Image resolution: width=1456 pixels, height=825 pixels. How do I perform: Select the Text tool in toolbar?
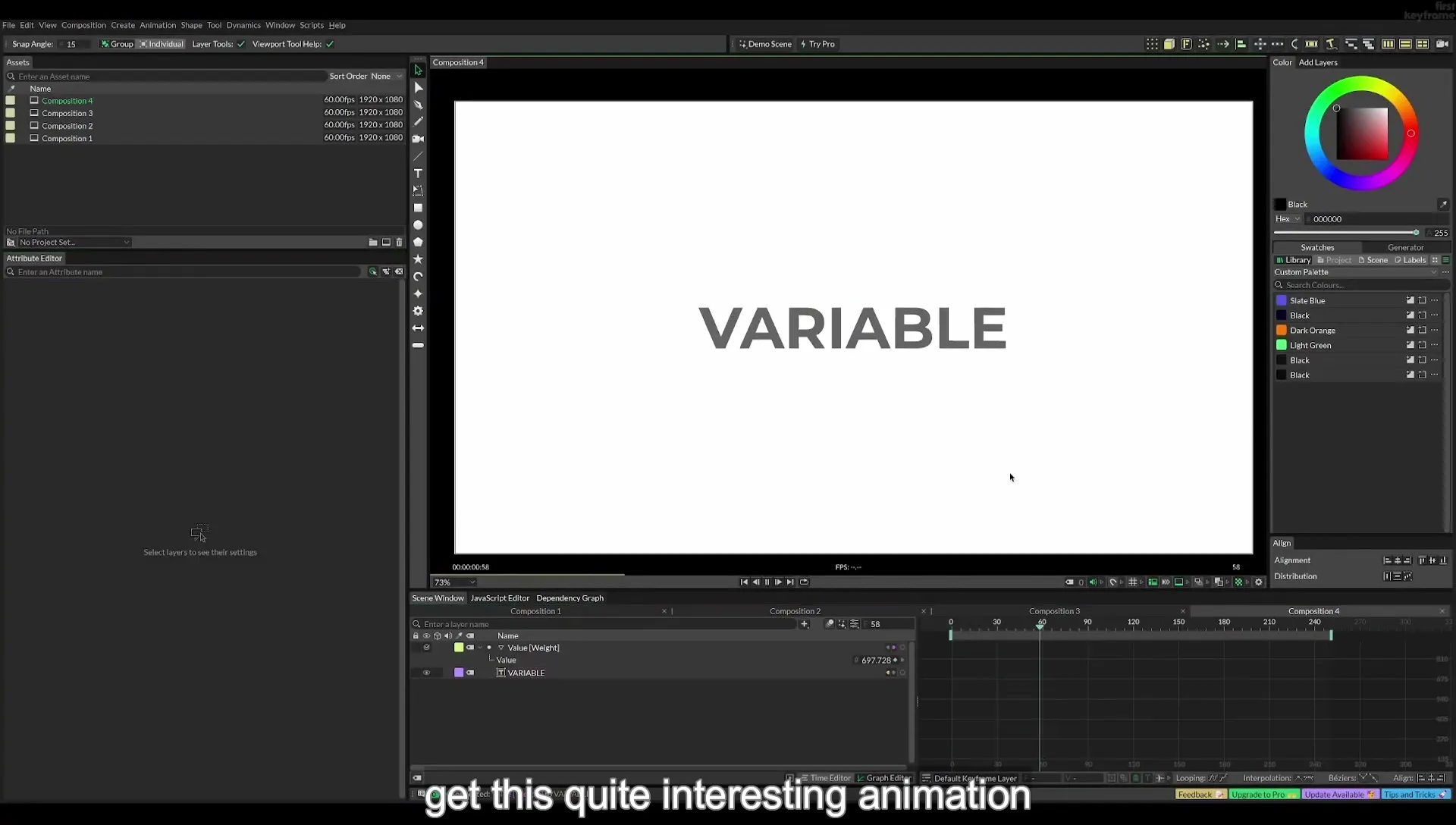pos(418,174)
